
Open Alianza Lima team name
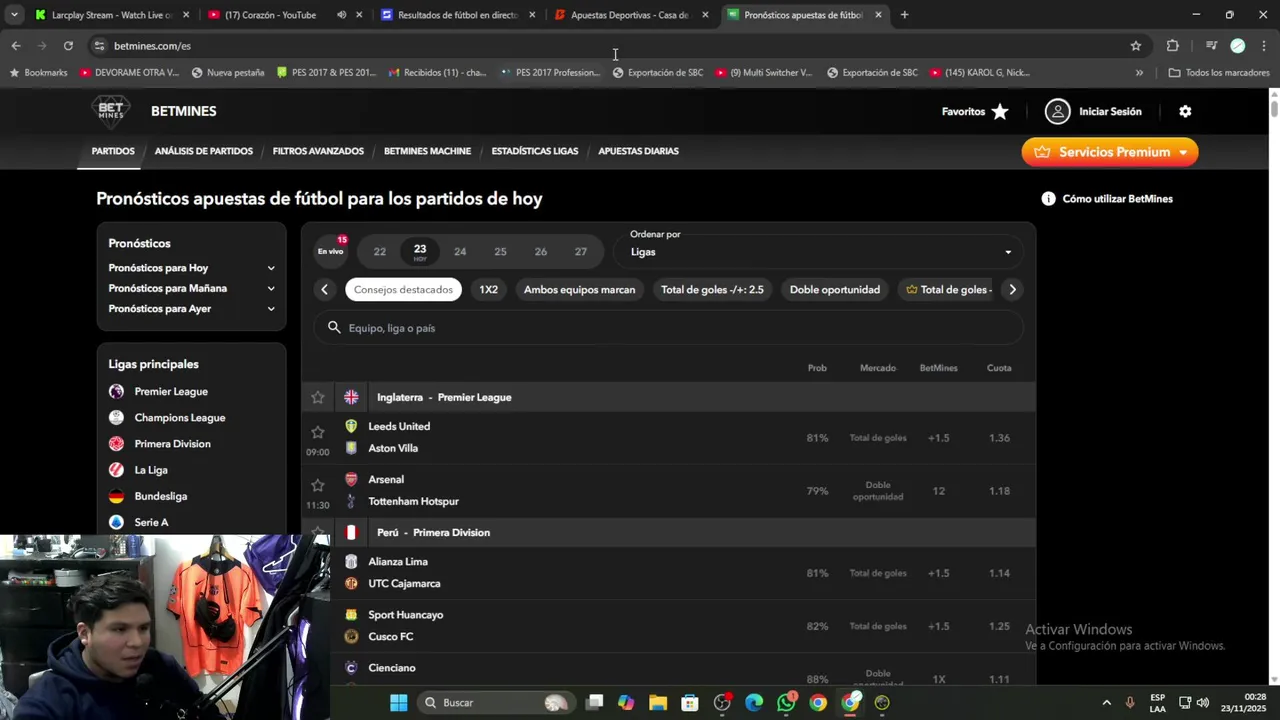[x=398, y=562]
